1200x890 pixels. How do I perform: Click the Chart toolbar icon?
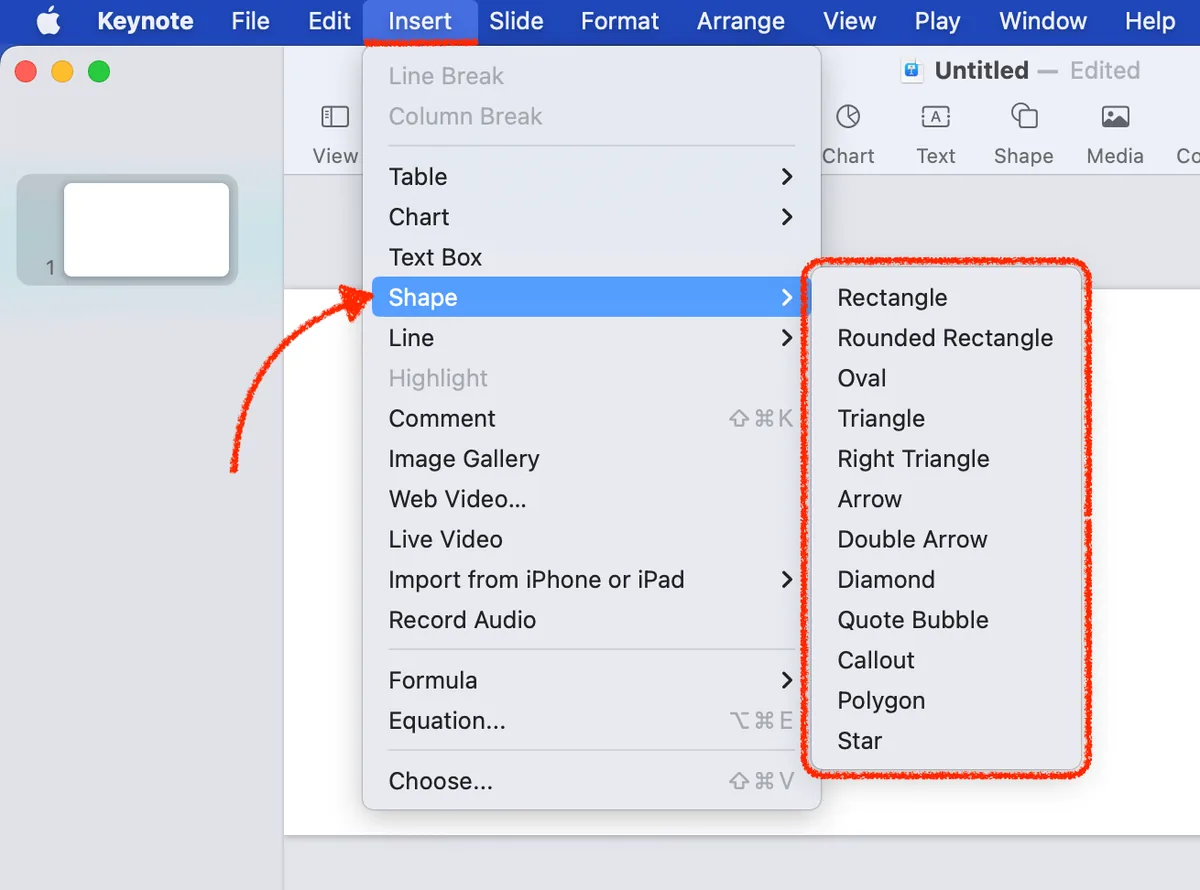848,117
